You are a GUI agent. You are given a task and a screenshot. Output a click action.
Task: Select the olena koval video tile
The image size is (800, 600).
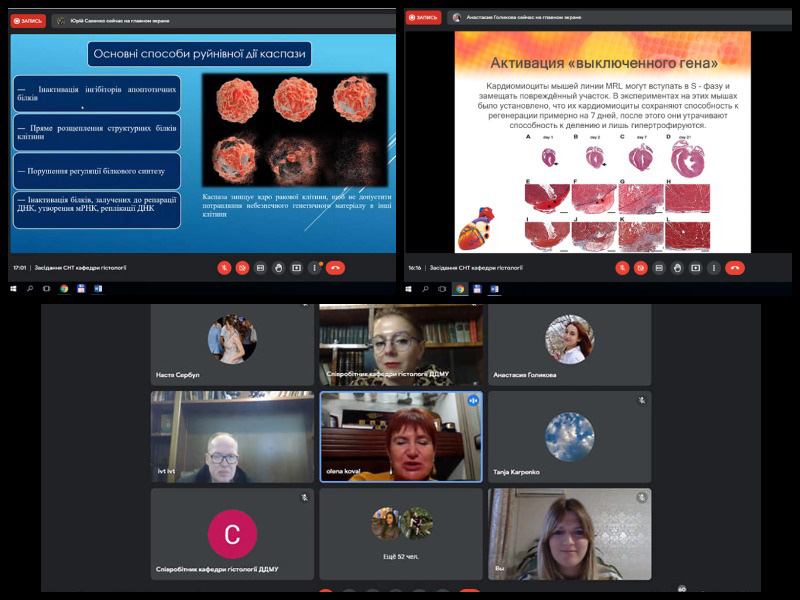coord(400,437)
